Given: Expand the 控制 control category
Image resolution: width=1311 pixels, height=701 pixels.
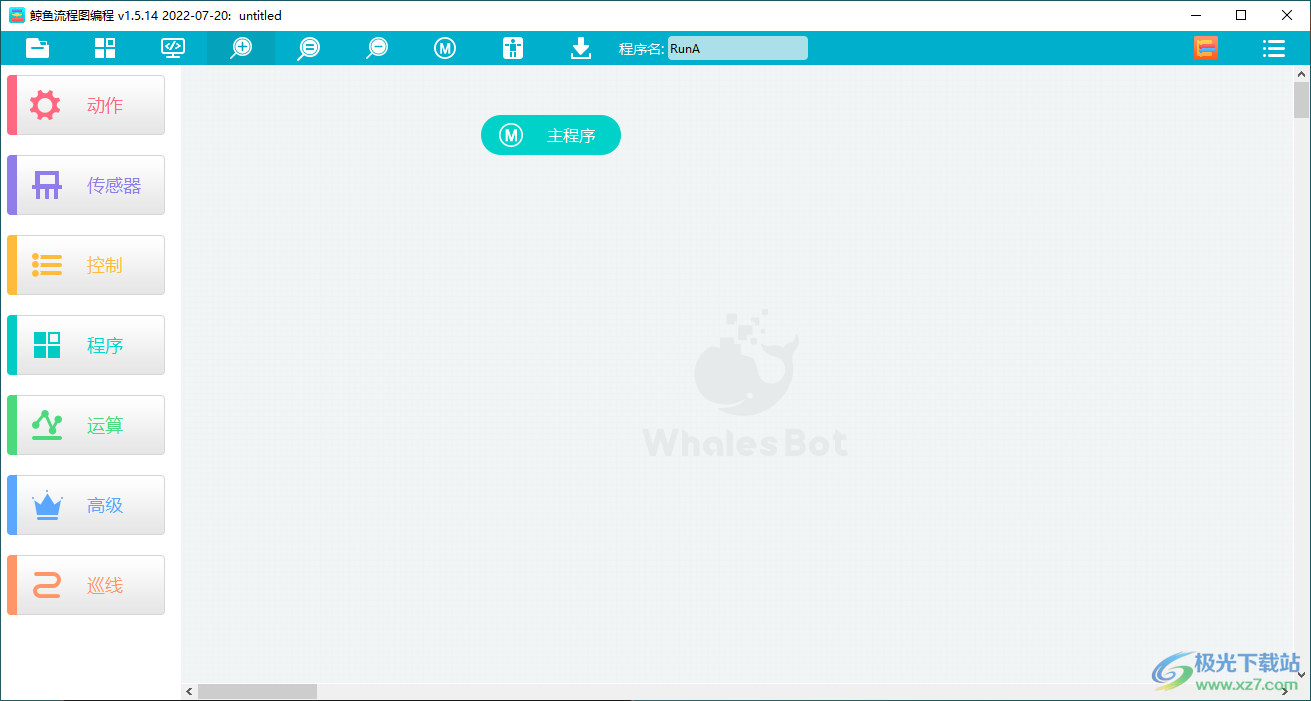Looking at the screenshot, I should coord(87,265).
